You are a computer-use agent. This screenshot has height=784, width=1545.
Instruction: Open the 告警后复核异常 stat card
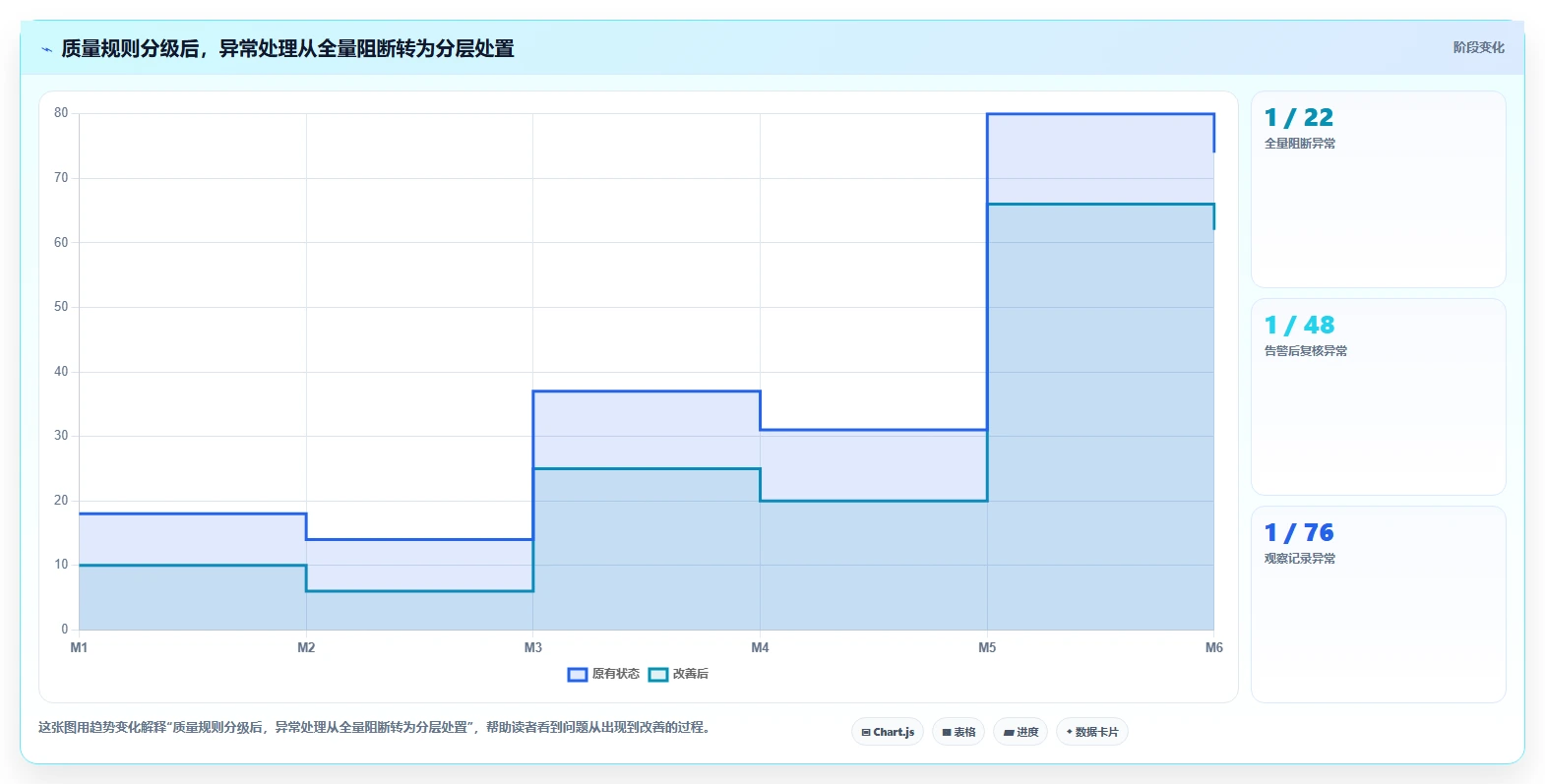point(1378,396)
